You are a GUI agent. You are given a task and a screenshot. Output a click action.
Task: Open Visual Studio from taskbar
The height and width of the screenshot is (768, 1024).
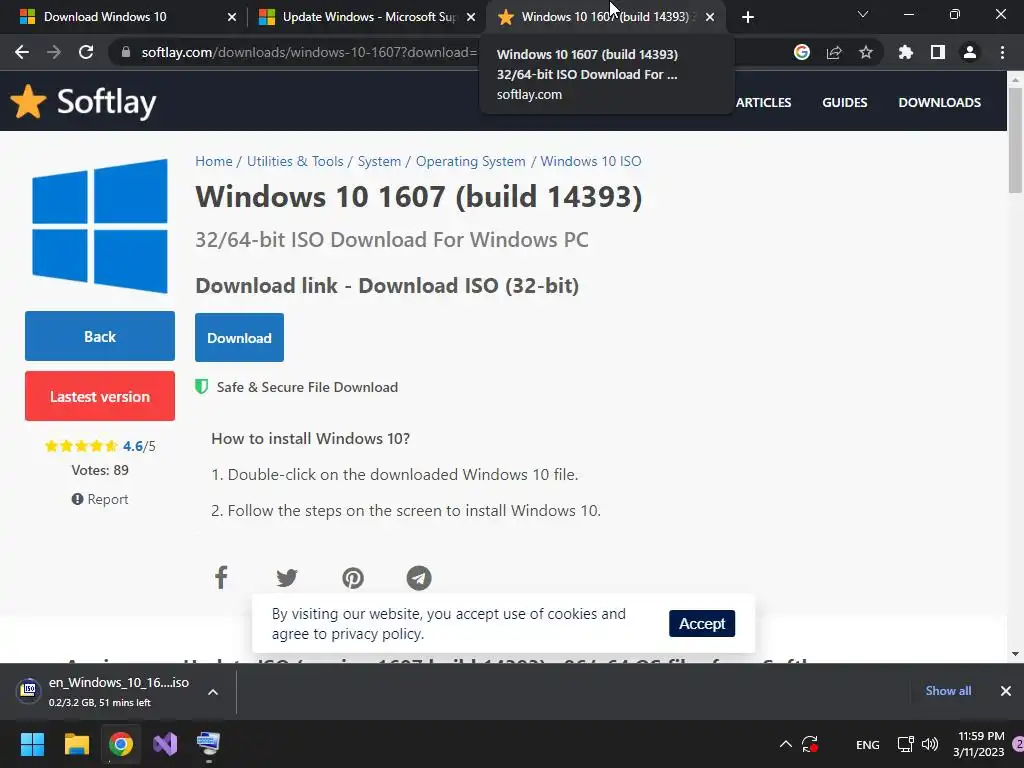coord(165,744)
